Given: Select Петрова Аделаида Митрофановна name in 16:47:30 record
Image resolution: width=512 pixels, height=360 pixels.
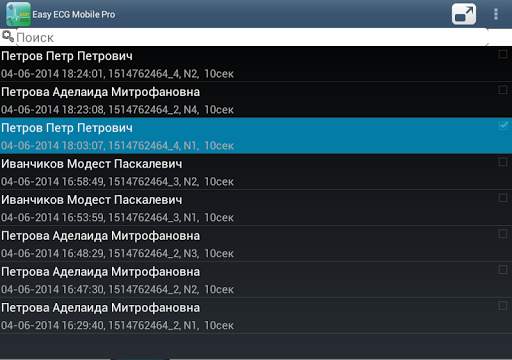Looking at the screenshot, I should 100,272.
